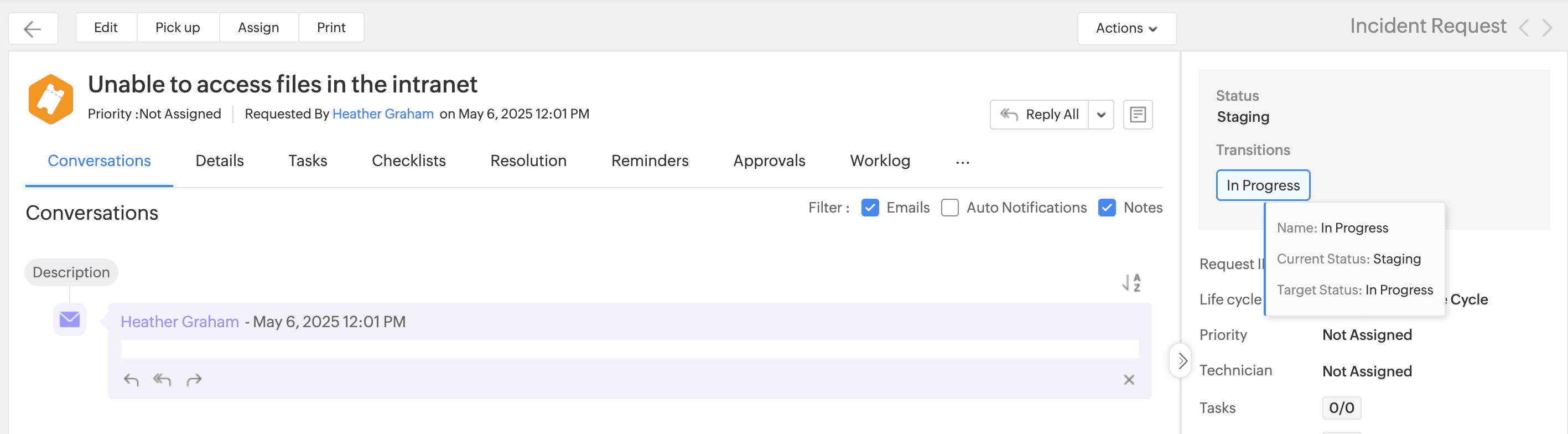1568x434 pixels.
Task: Dismiss the conversation with the X icon
Action: [x=1129, y=380]
